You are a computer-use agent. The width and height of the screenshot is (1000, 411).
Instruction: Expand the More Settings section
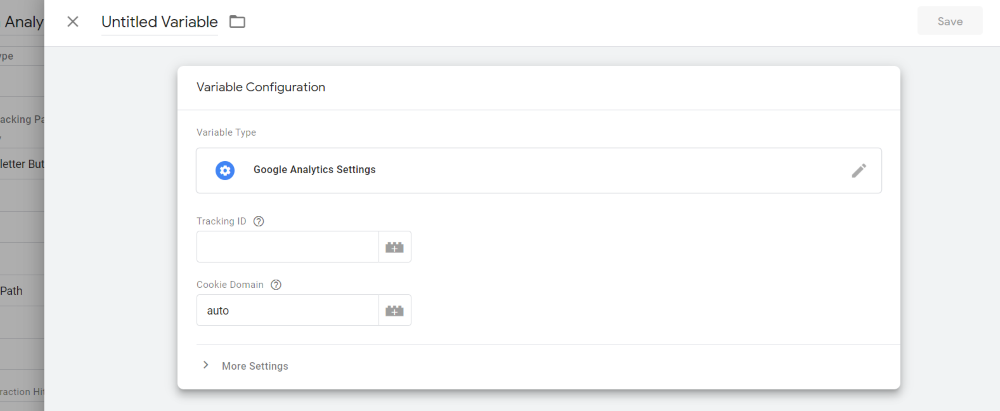click(246, 366)
